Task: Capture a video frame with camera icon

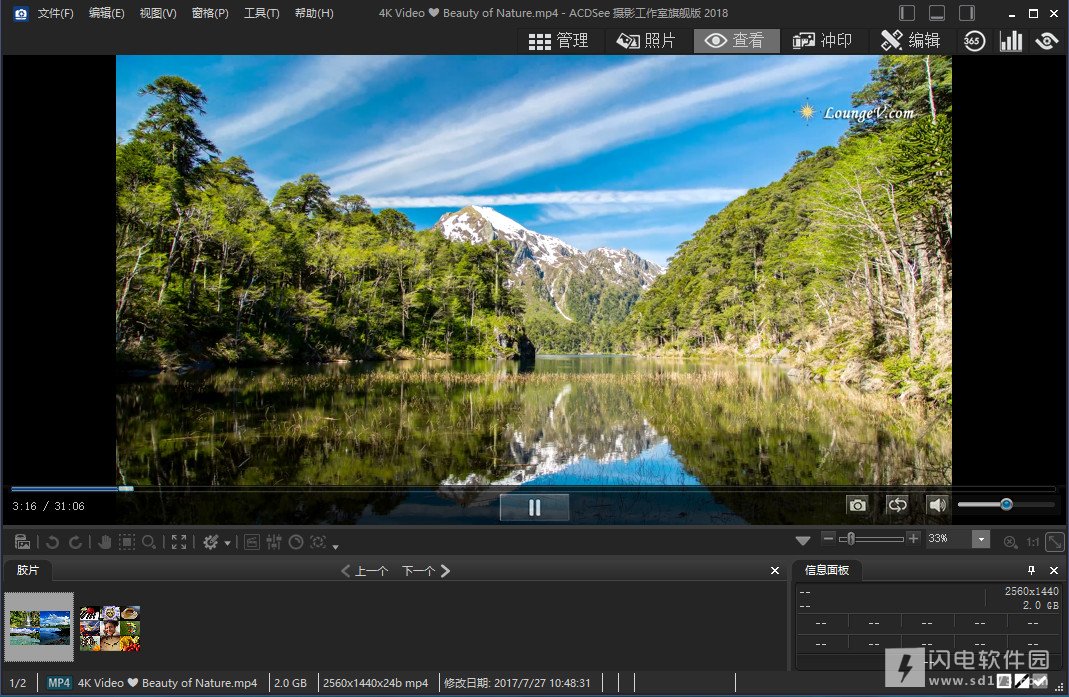Action: coord(857,505)
